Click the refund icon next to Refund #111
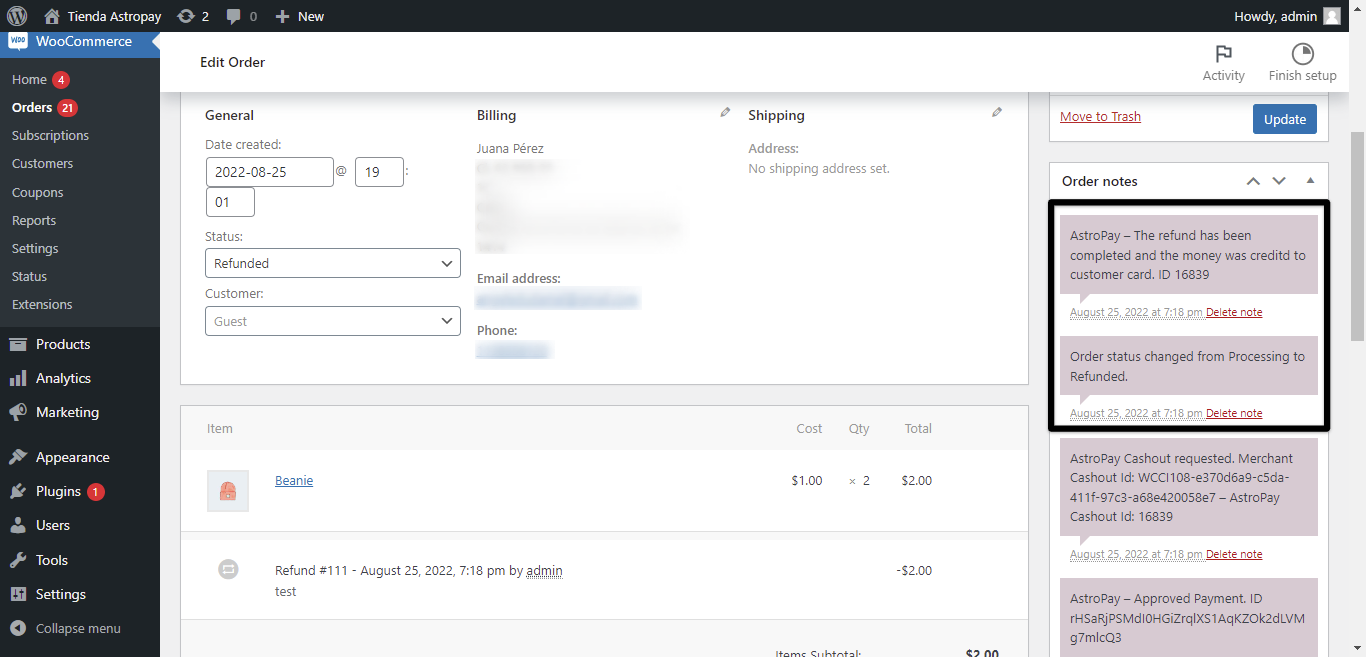Viewport: 1366px width, 657px height. coord(228,569)
